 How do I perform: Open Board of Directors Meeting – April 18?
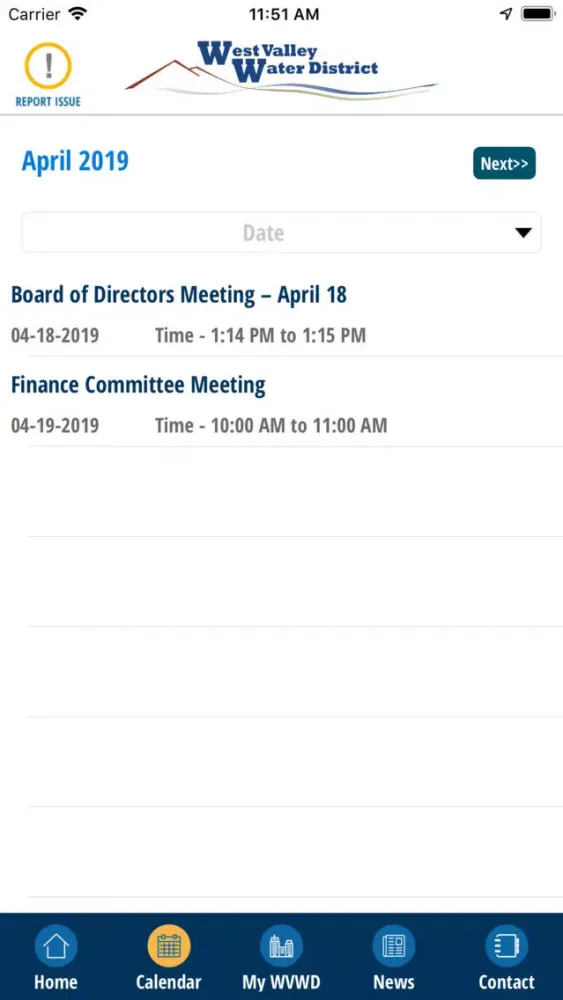coord(179,295)
